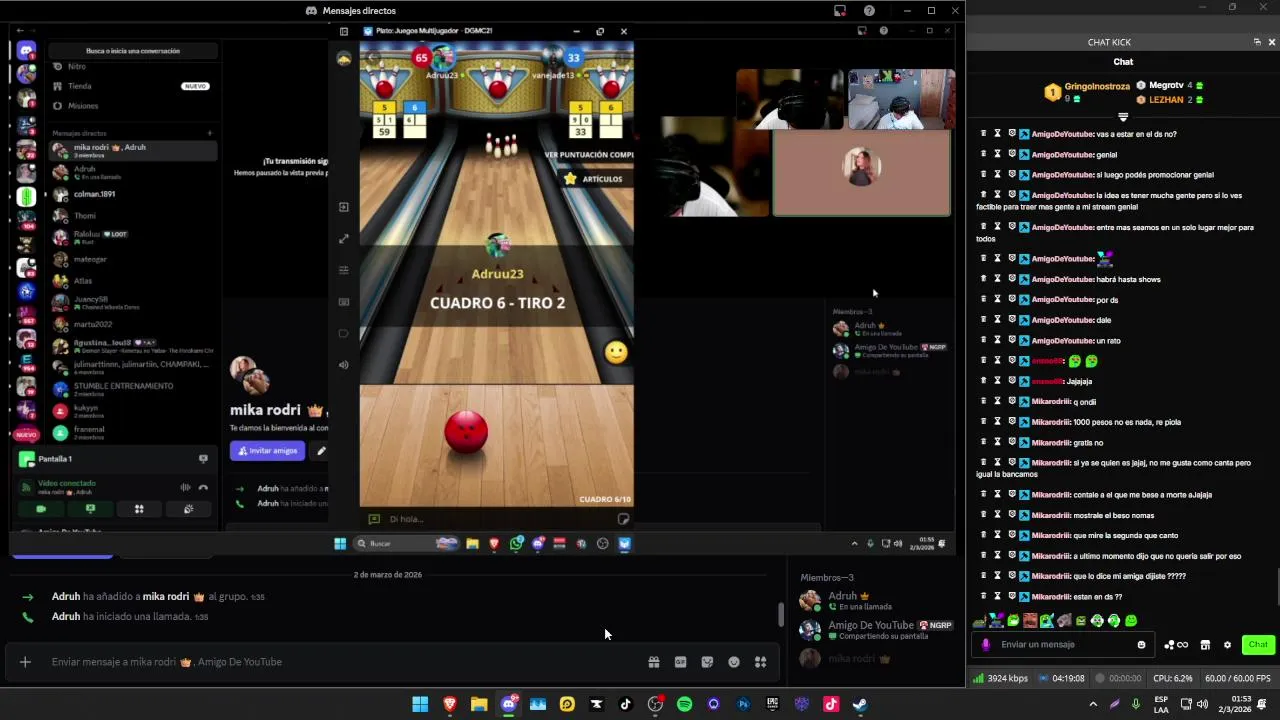Open the gift icon in message bar
The image size is (1280, 720).
point(653,662)
